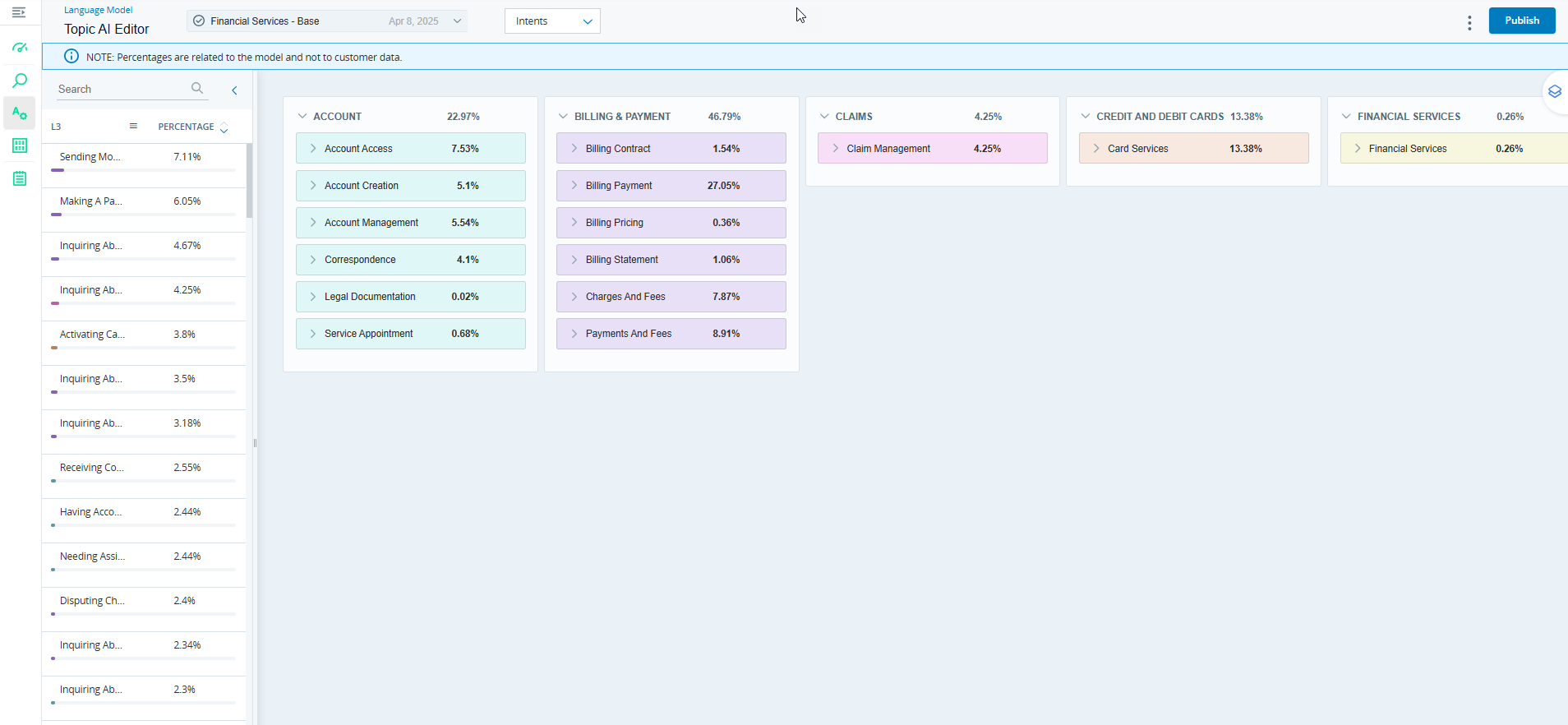Collapse the ACCOUNT category
The width and height of the screenshot is (1568, 725).
(302, 116)
